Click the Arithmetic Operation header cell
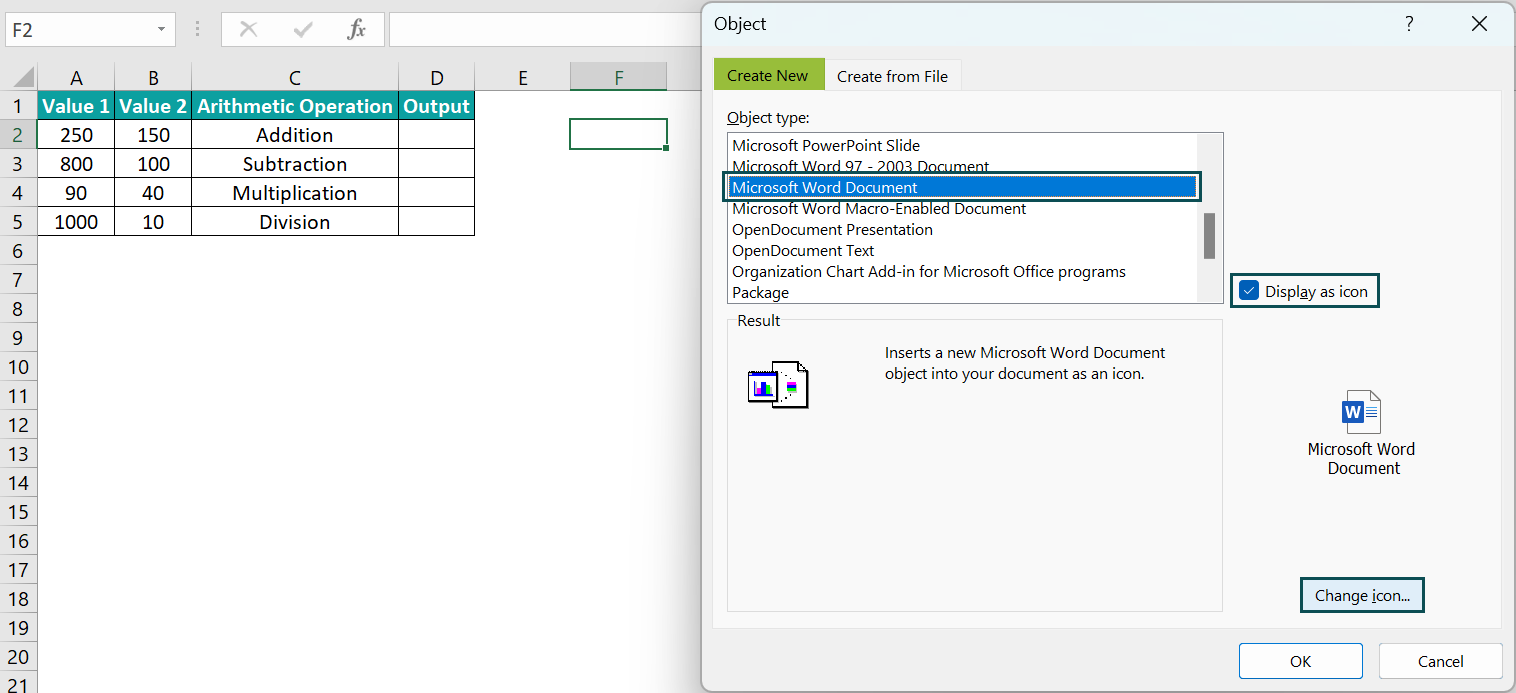1516x693 pixels. click(x=295, y=106)
